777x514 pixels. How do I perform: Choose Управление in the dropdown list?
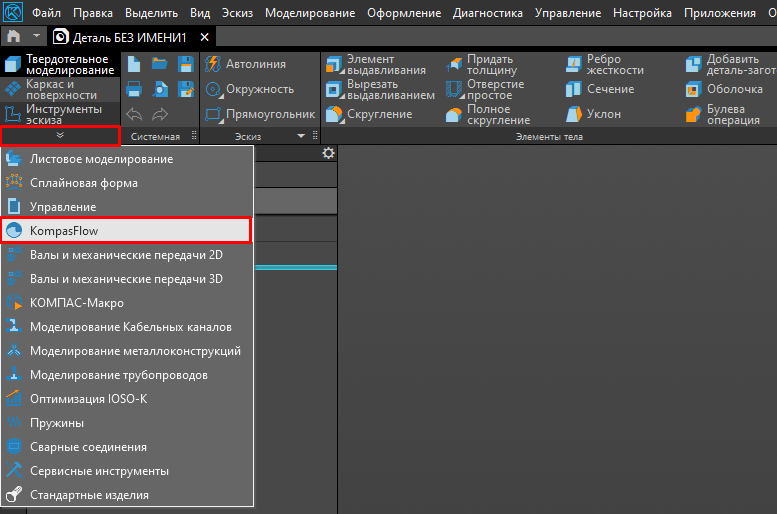point(127,207)
